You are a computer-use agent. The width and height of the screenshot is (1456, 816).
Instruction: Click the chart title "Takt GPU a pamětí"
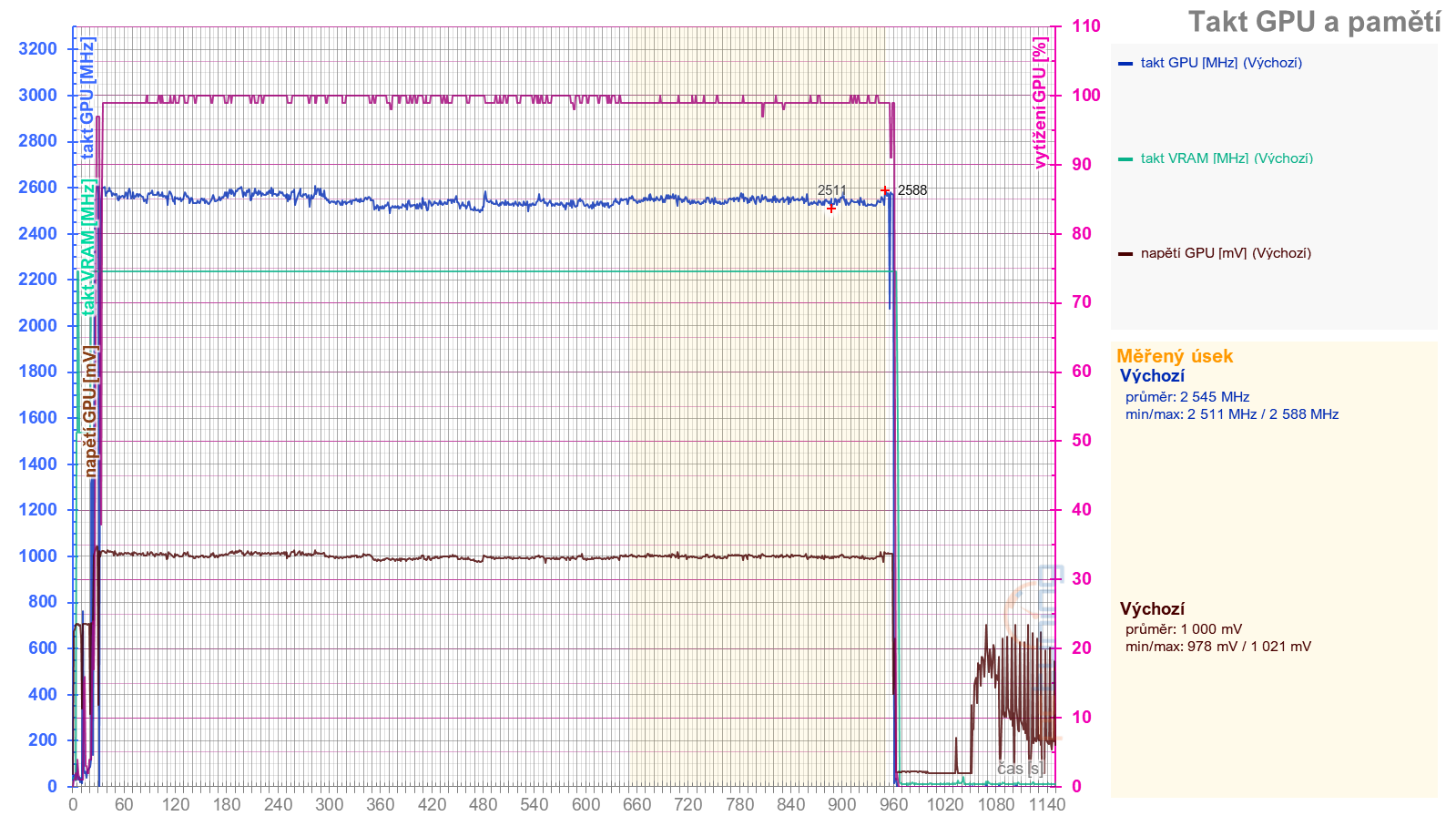coord(1314,22)
